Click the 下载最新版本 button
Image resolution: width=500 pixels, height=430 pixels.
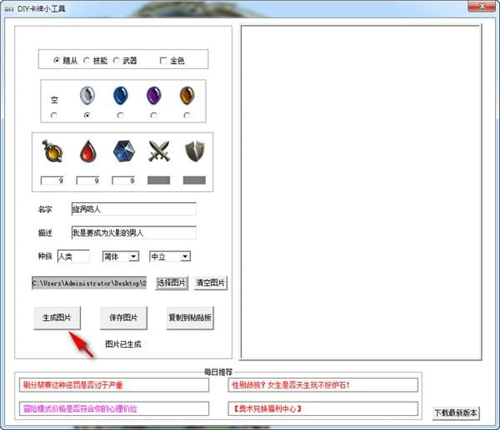coord(456,413)
